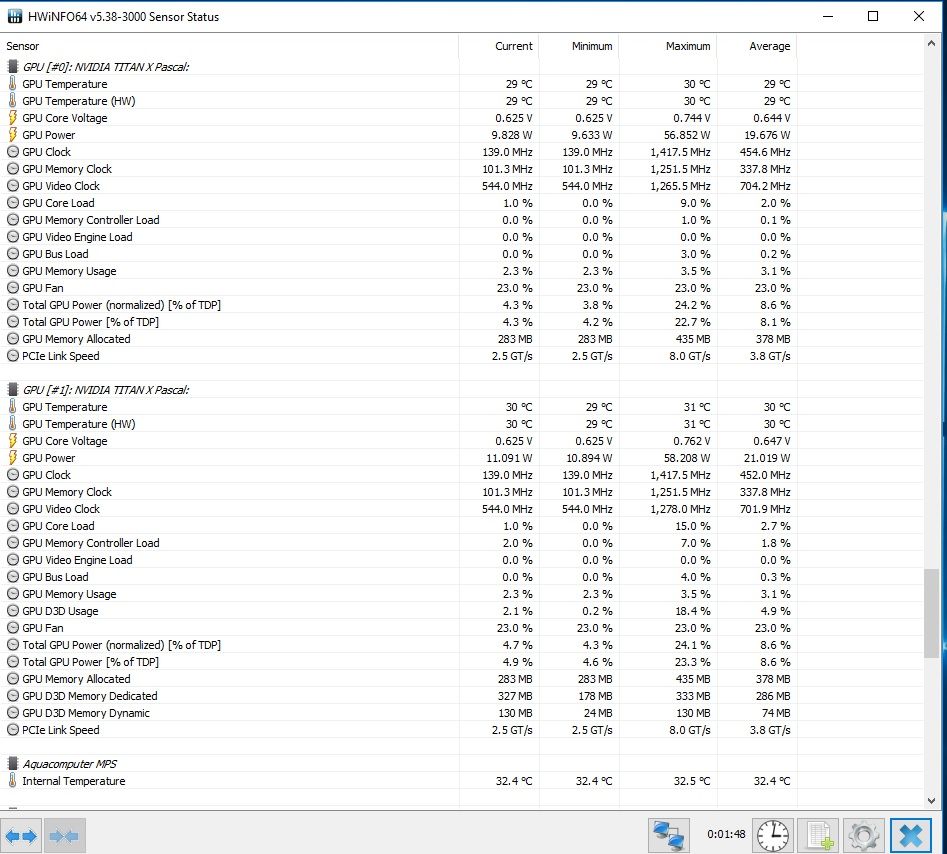This screenshot has width=947, height=854.
Task: Click the 286 MB average dedicated memory value
Action: click(x=773, y=696)
